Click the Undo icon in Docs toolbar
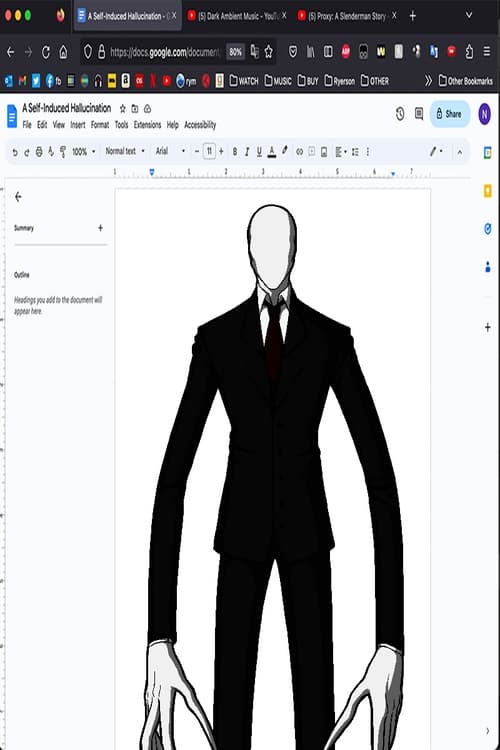 [15, 152]
